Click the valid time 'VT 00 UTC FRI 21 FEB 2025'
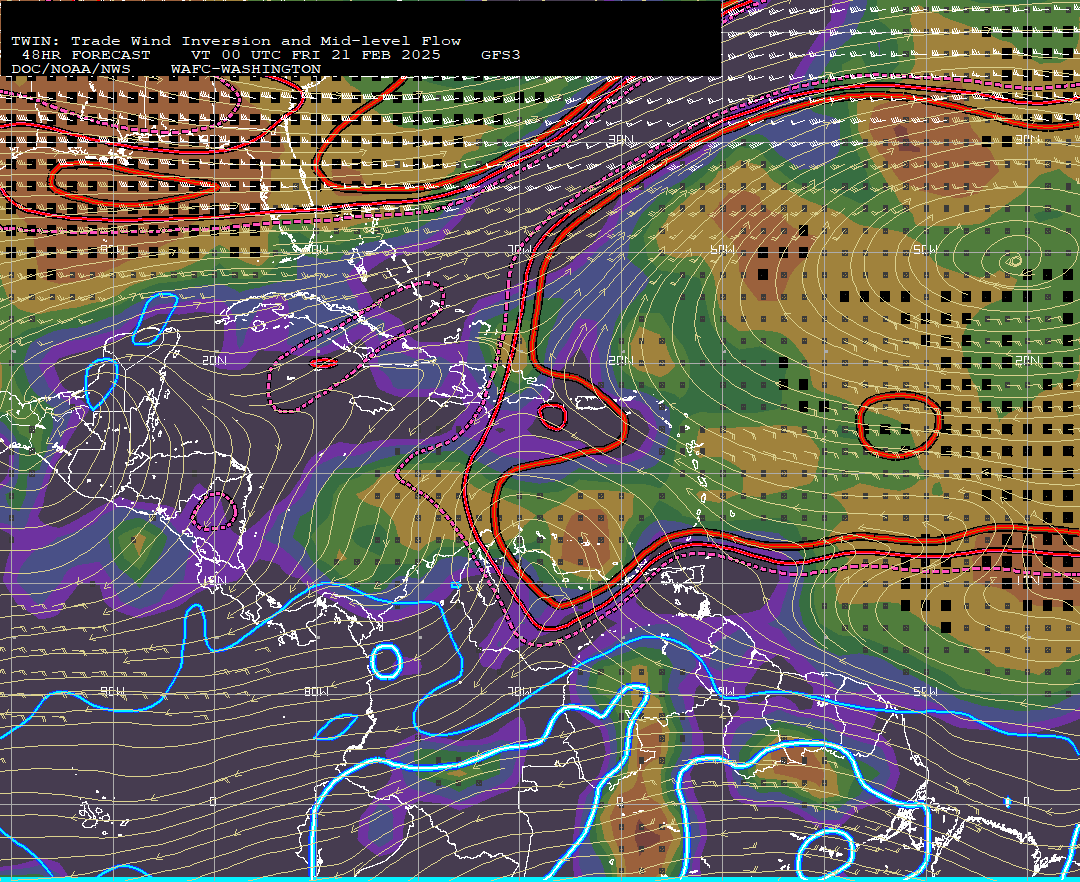This screenshot has width=1080, height=882. click(315, 55)
